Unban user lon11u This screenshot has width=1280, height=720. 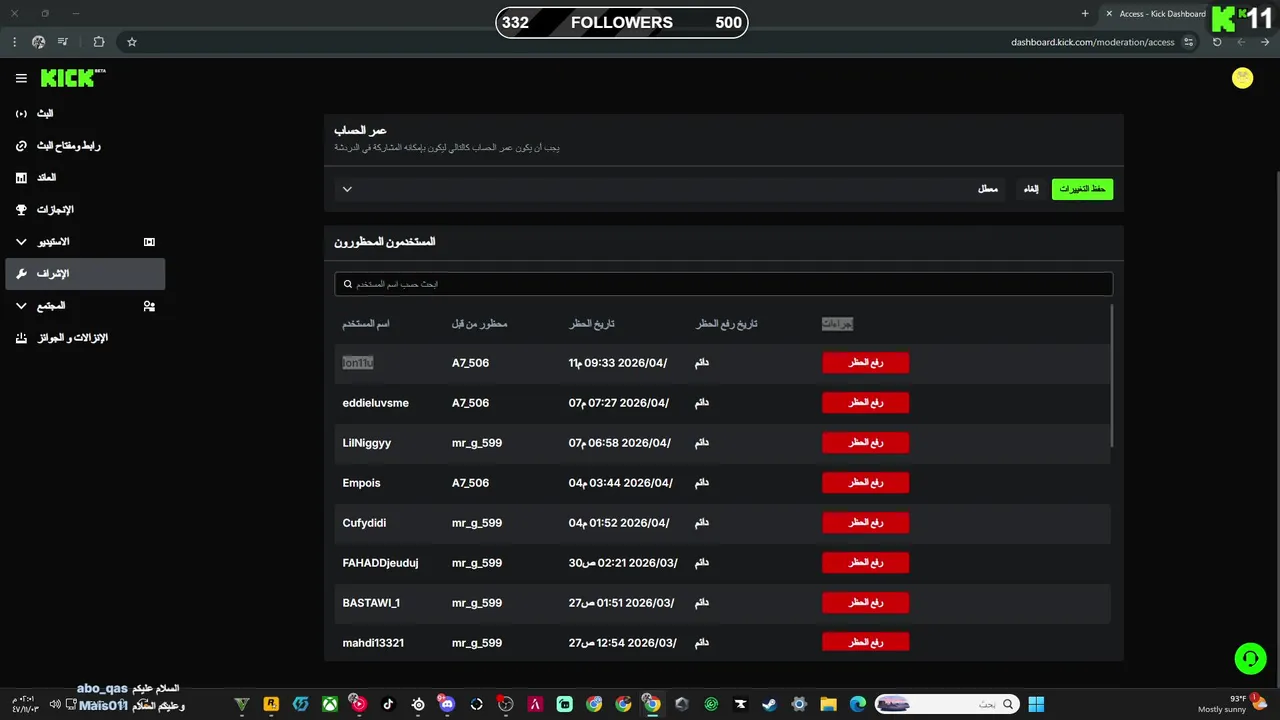(x=865, y=363)
